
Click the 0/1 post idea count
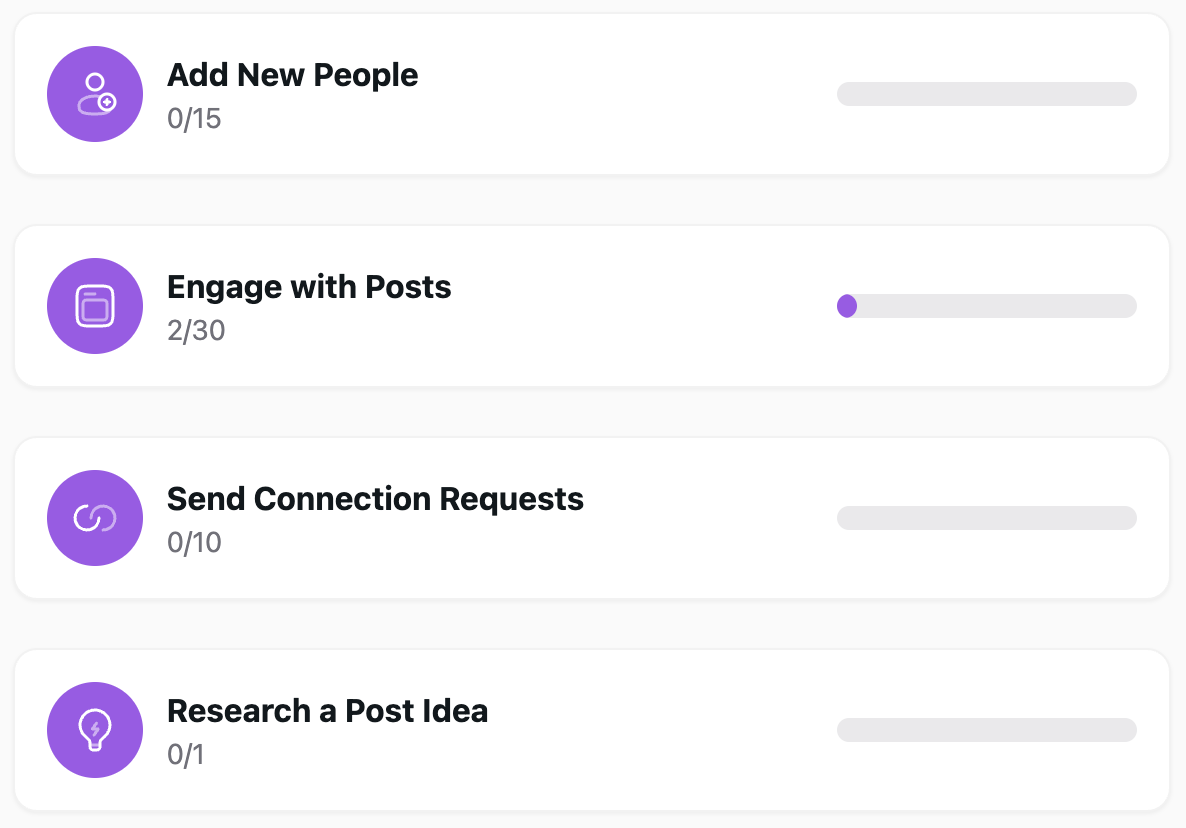(185, 755)
